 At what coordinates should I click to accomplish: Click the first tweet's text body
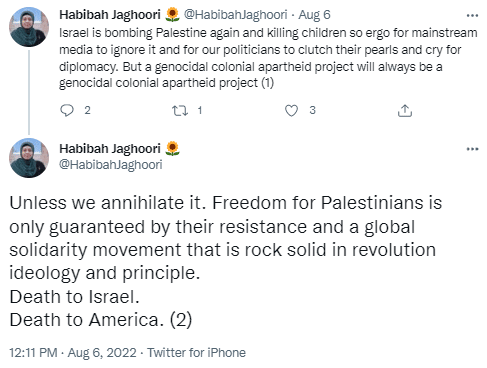[268, 58]
